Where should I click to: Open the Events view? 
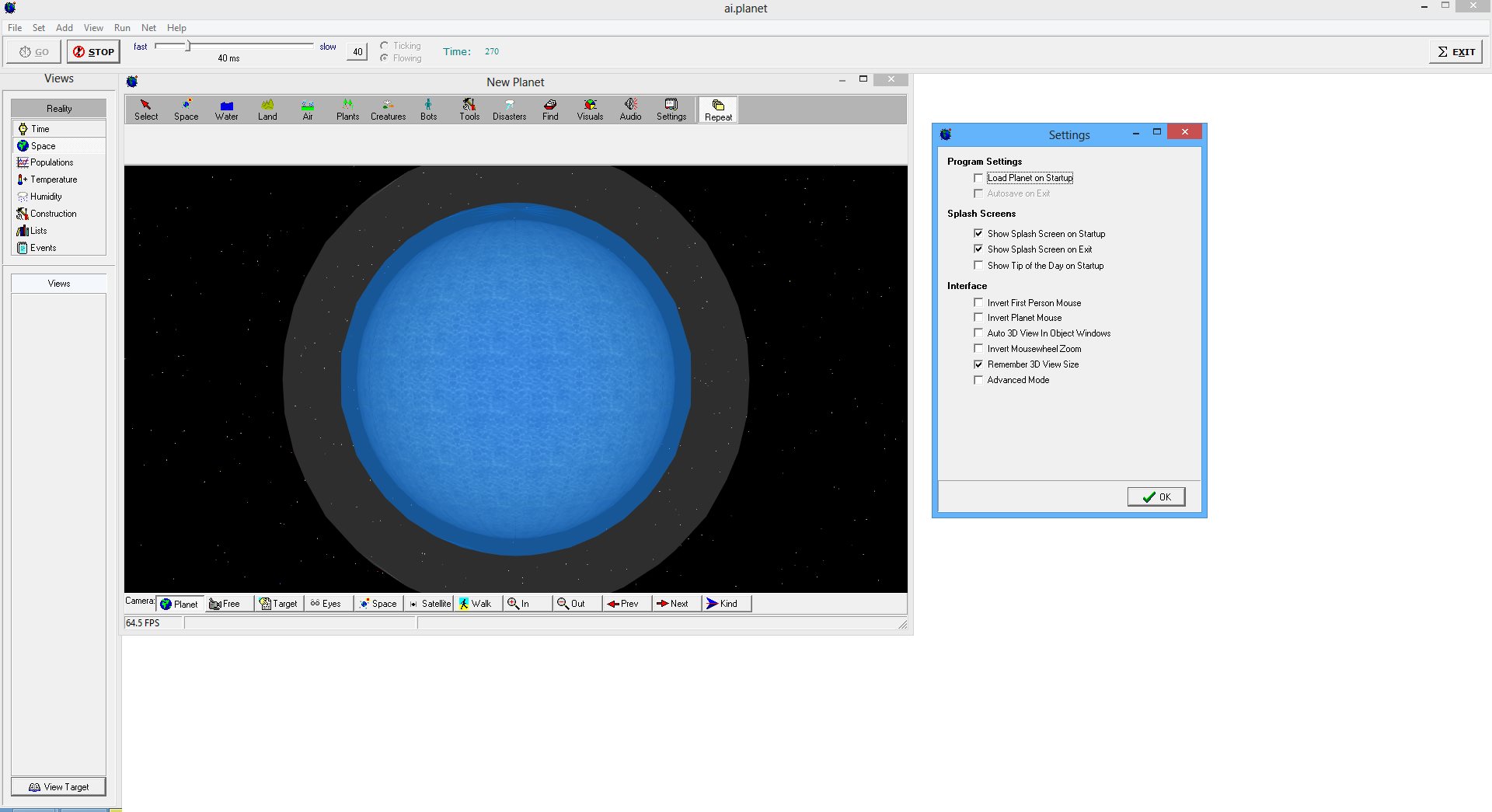[x=59, y=248]
